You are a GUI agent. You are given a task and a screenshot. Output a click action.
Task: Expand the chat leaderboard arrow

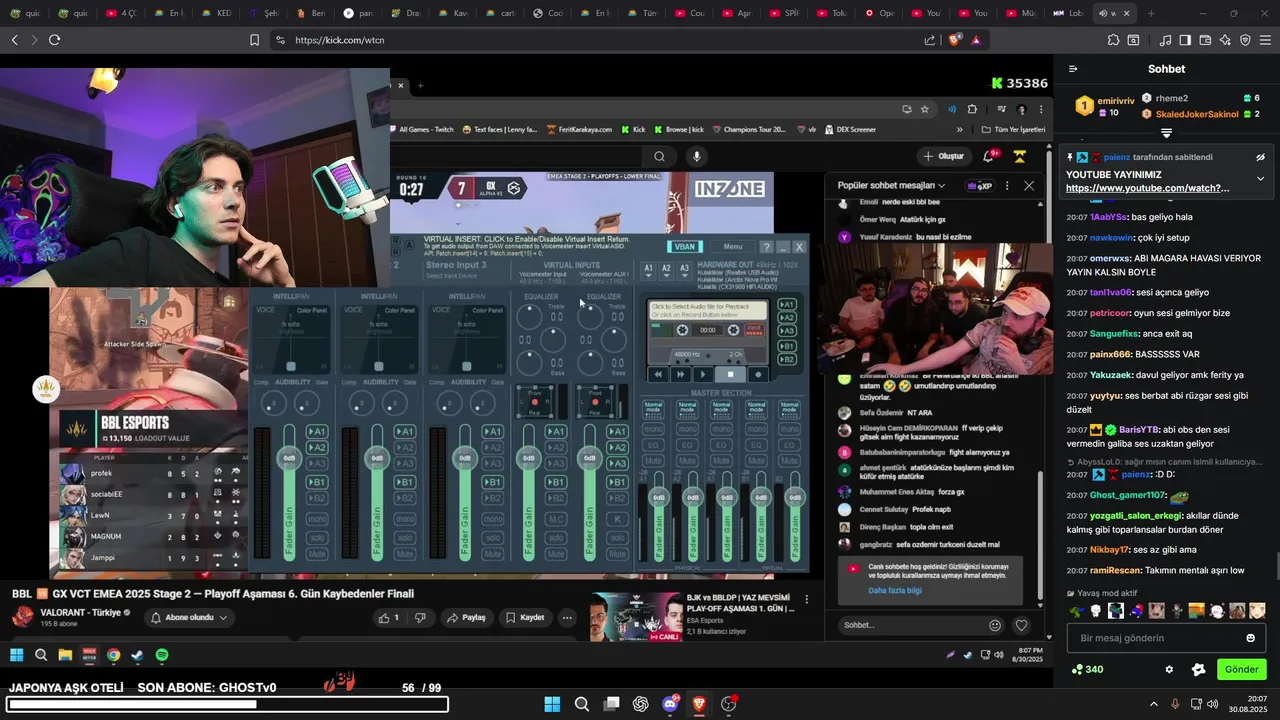pos(1166,133)
